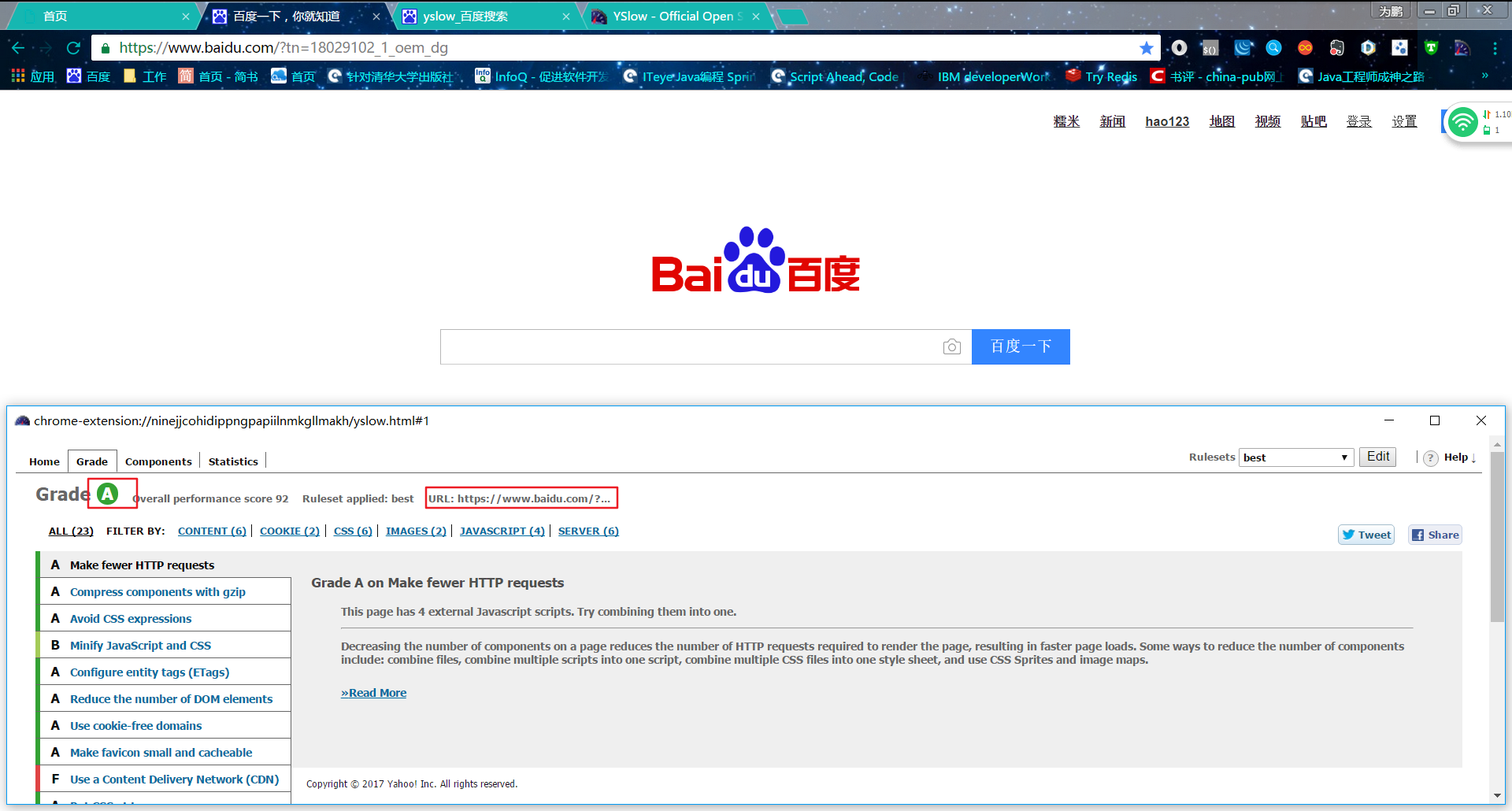This screenshot has width=1512, height=811.
Task: Show ALL (23) rules
Action: click(x=71, y=531)
